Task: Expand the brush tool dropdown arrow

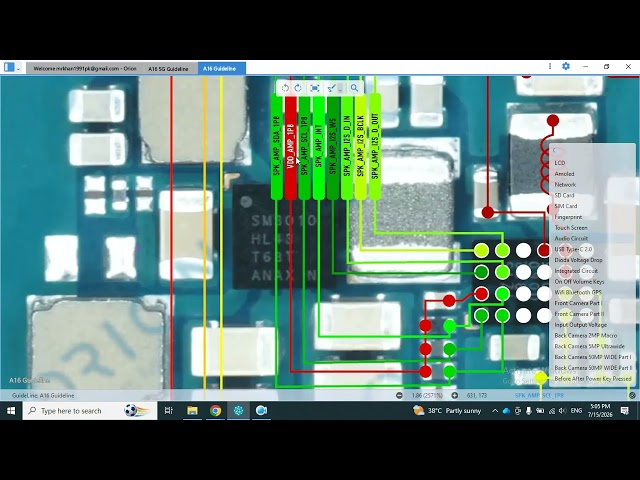Action: (340, 89)
